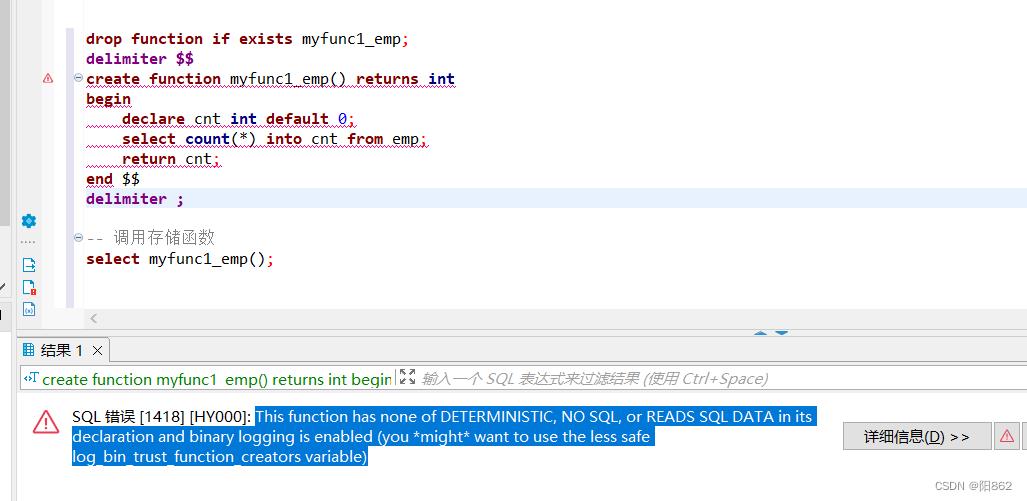Close the 结果 1 tab

[x=97, y=350]
